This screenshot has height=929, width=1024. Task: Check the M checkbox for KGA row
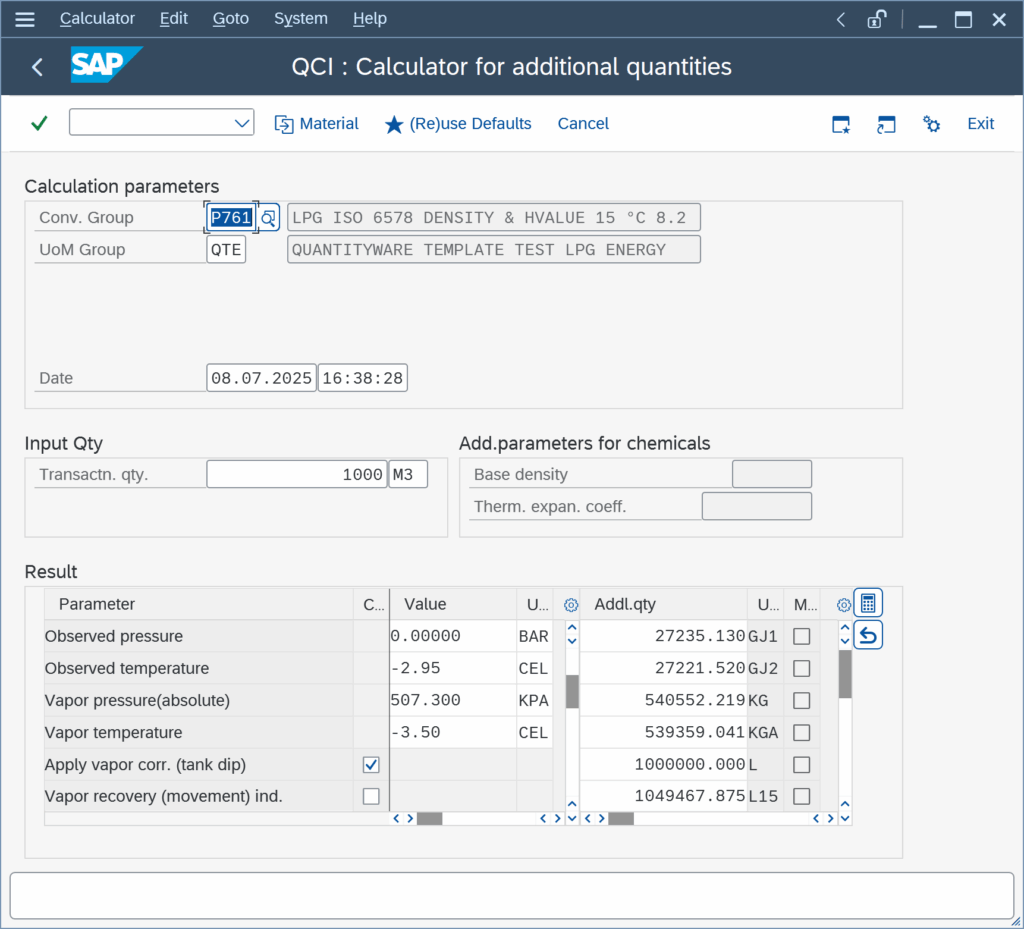tap(801, 732)
